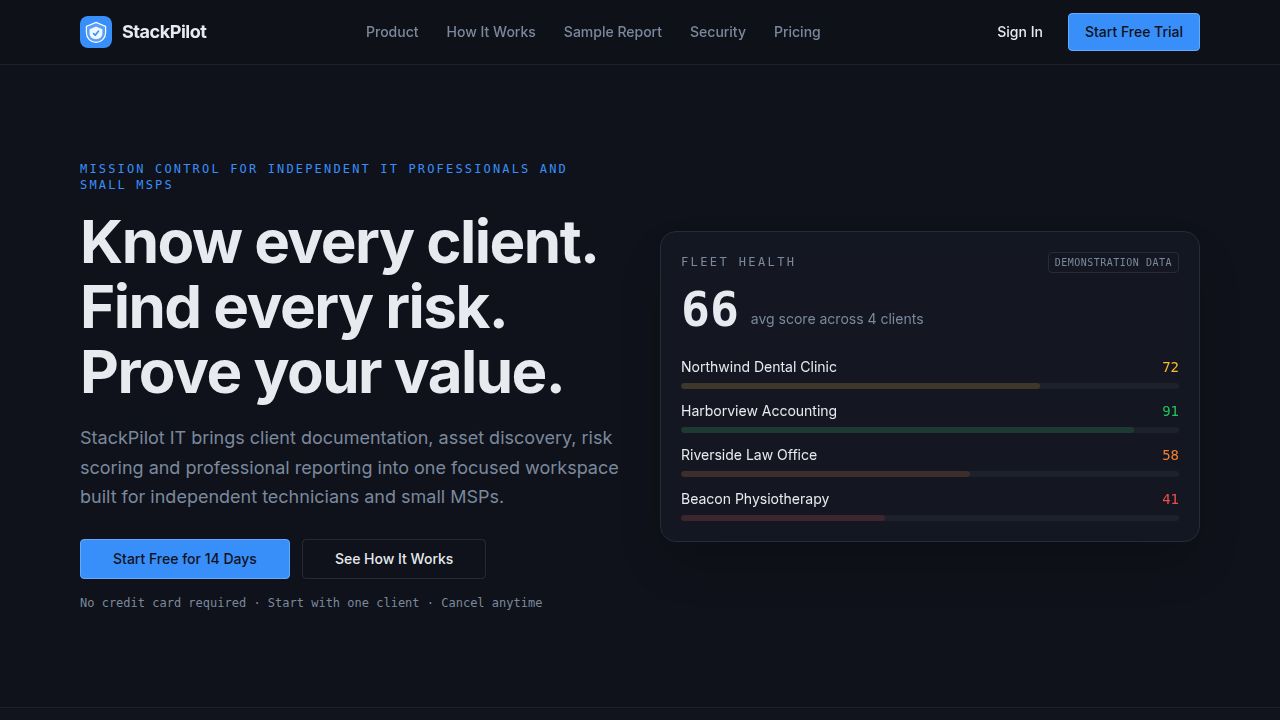This screenshot has width=1280, height=720.
Task: Click the Riverside Law Office score bar
Action: 930,474
